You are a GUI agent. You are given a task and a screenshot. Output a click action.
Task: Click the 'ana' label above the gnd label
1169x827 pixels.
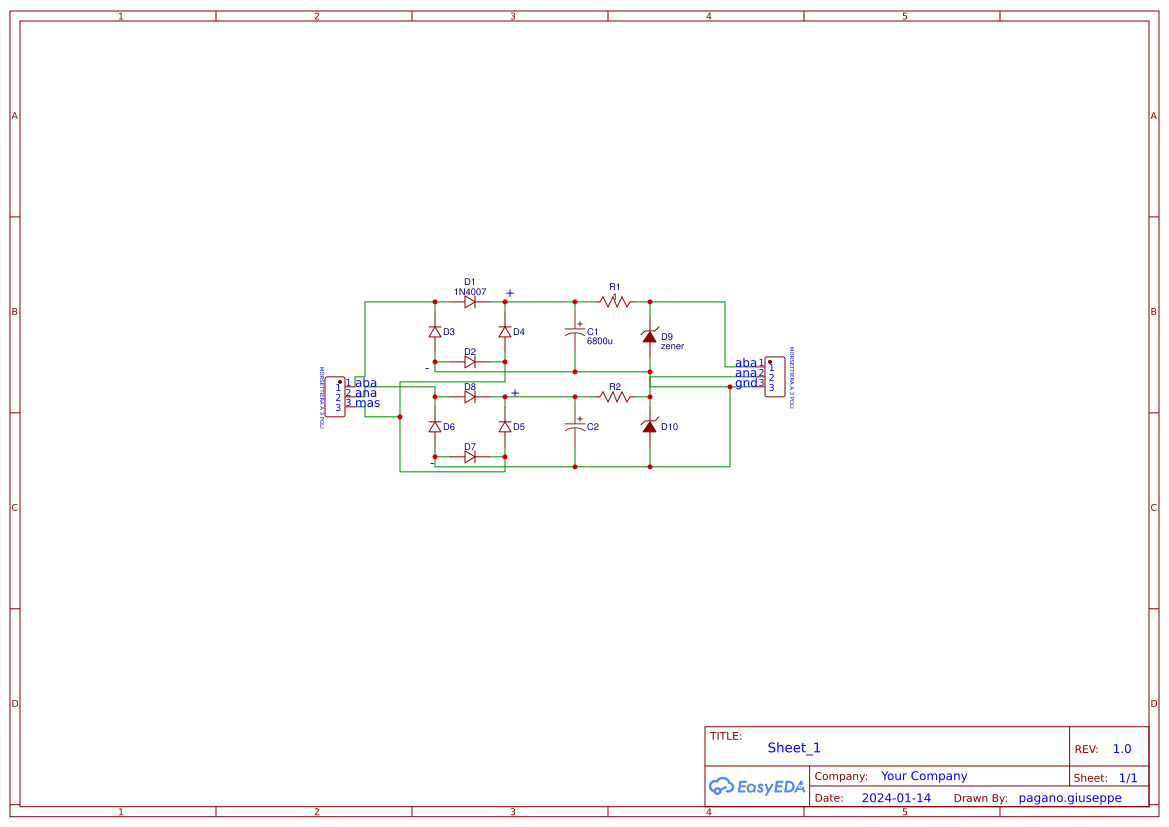746,373
